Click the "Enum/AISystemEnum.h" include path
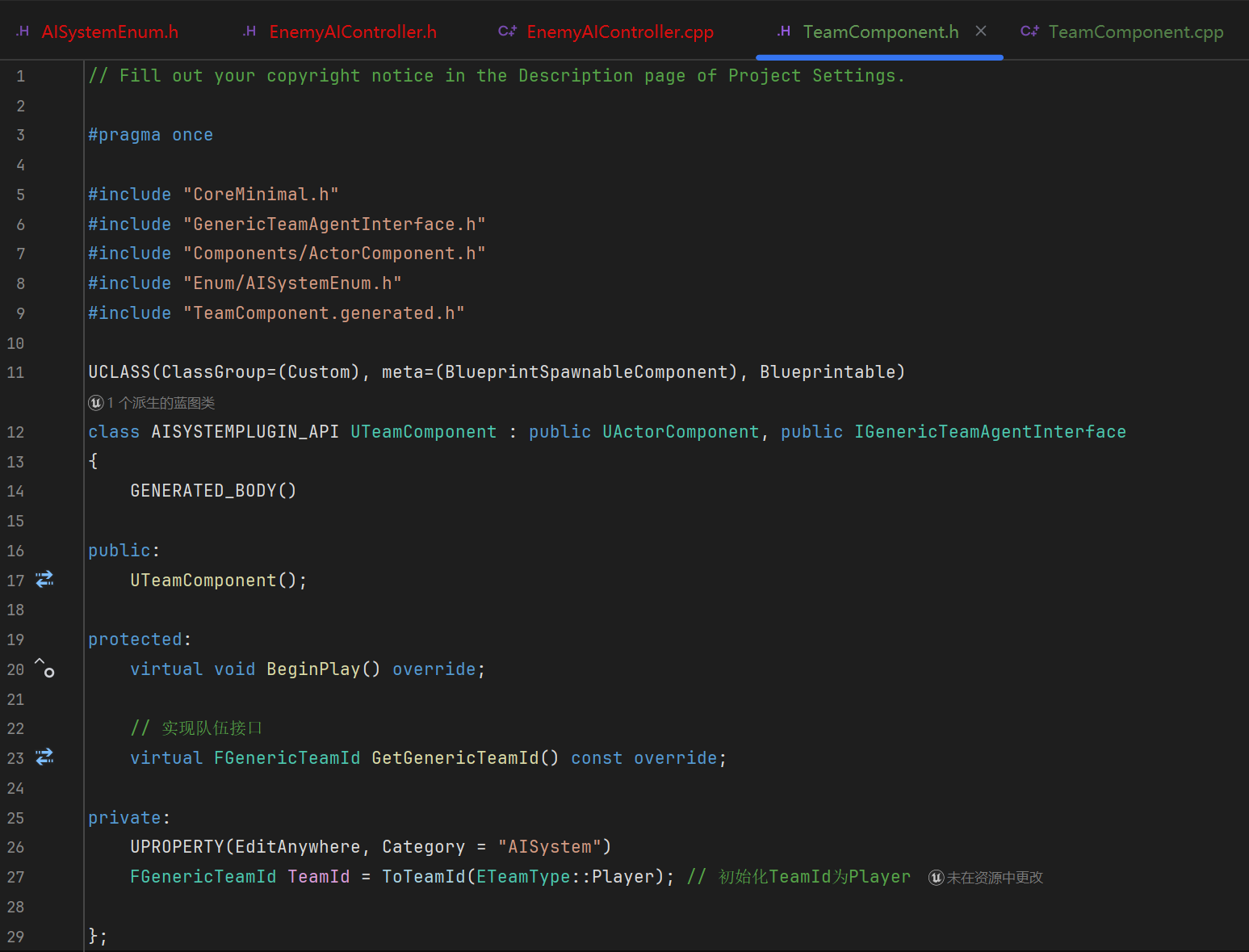Screen dimensions: 1249x952 click(292, 283)
